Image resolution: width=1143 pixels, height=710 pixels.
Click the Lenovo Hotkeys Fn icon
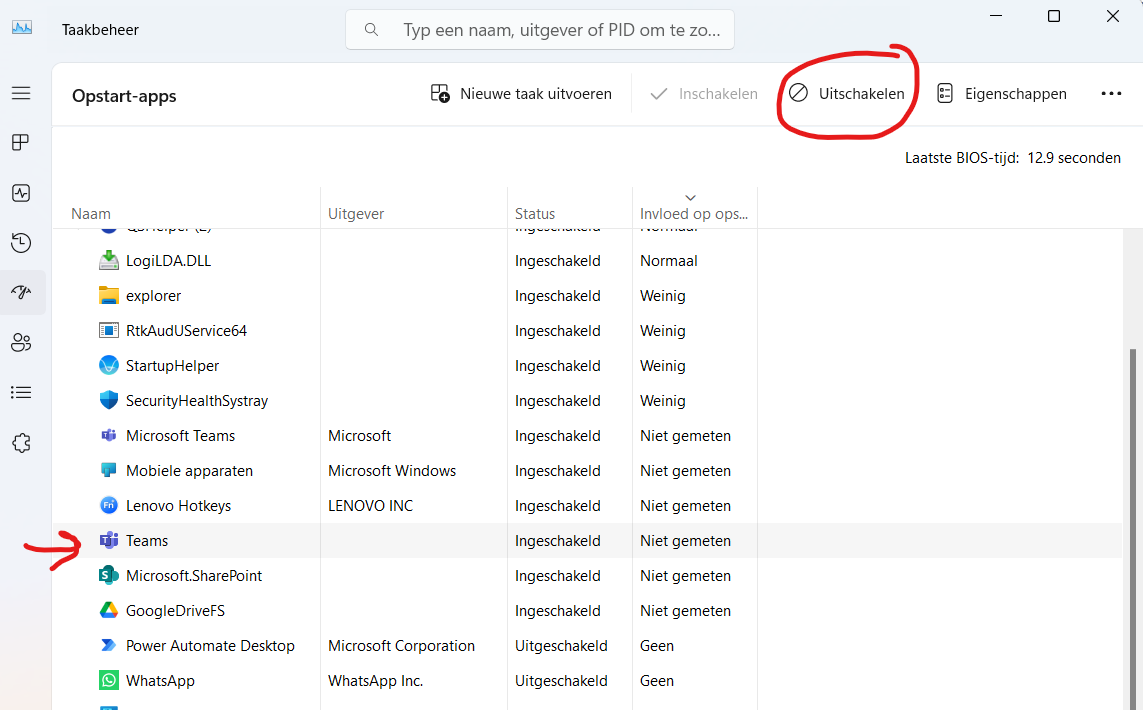pyautogui.click(x=109, y=505)
